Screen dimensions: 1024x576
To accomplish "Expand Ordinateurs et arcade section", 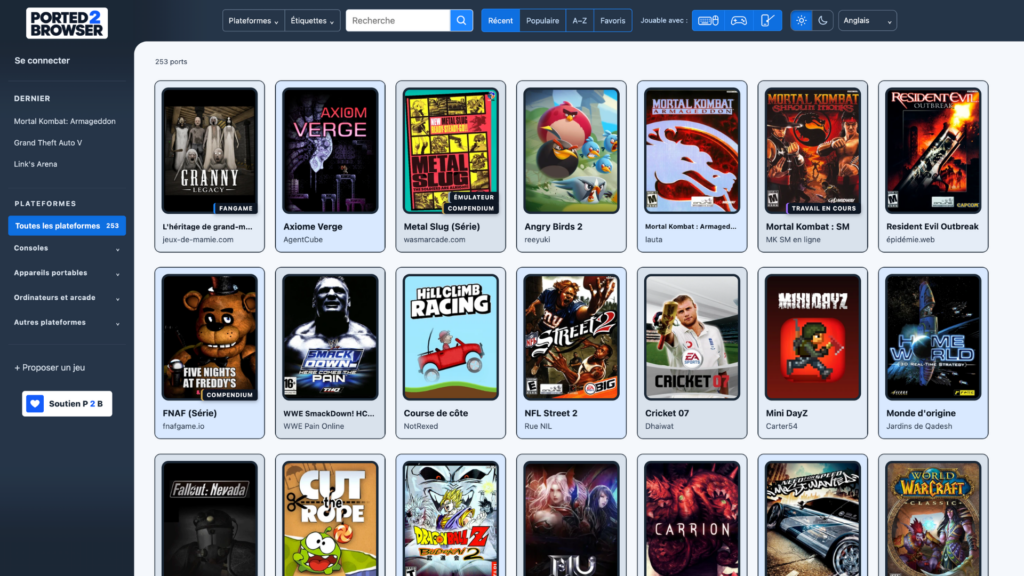I will point(67,298).
